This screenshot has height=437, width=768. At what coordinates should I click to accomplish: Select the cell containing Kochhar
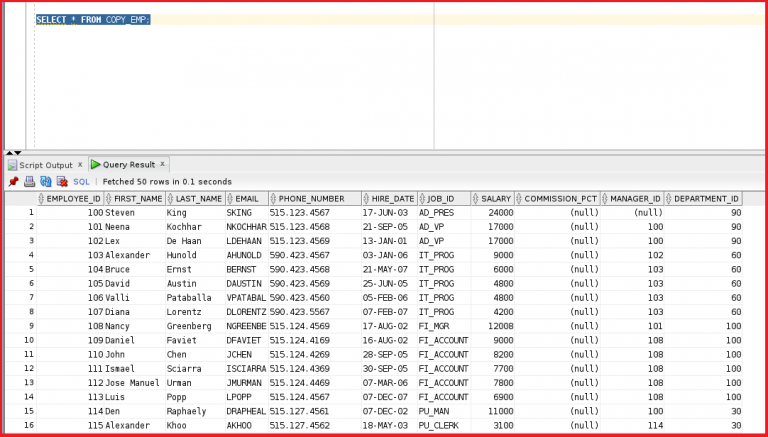pos(195,227)
